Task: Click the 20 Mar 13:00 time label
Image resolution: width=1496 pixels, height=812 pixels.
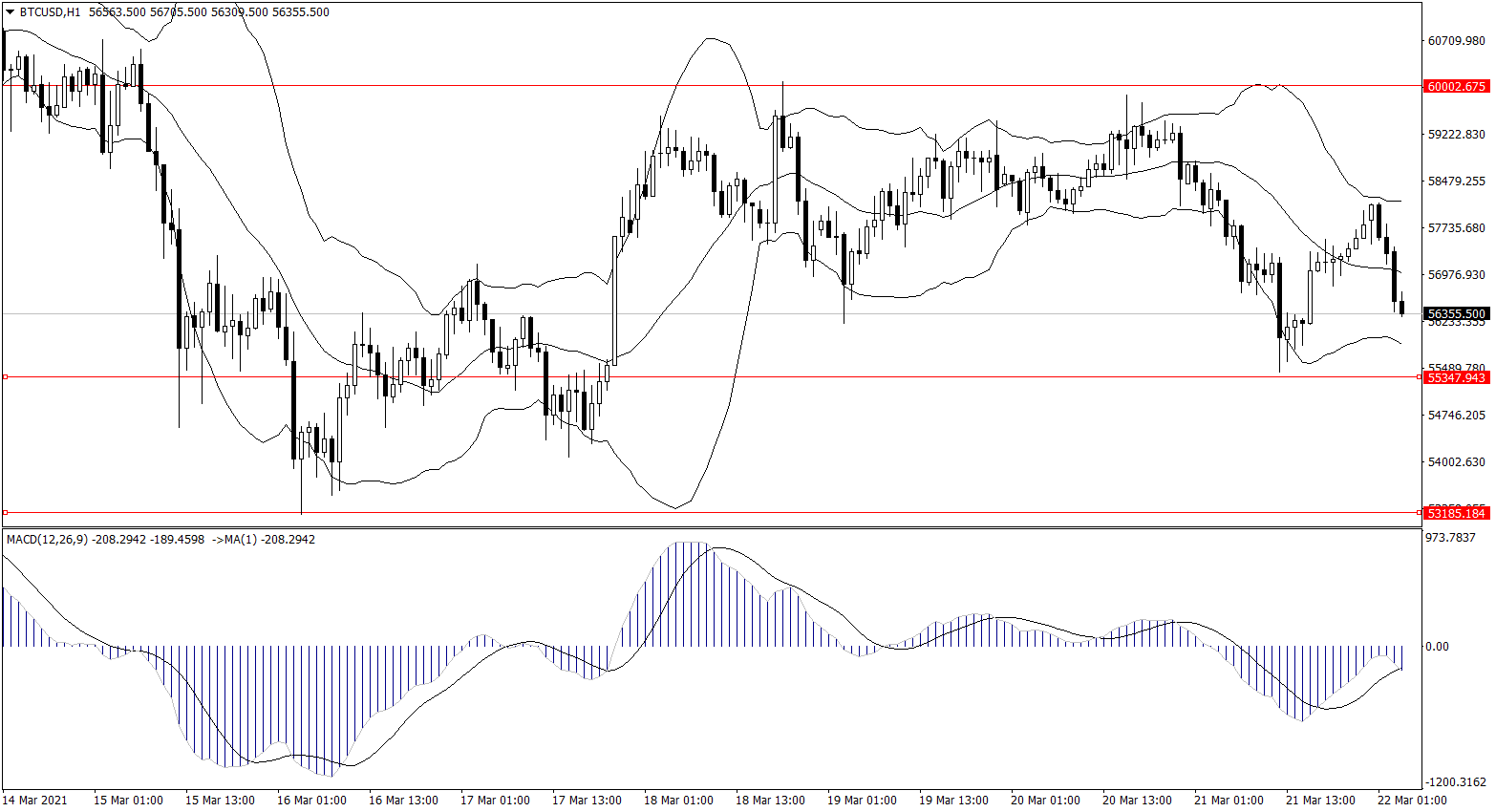Action: point(1137,801)
